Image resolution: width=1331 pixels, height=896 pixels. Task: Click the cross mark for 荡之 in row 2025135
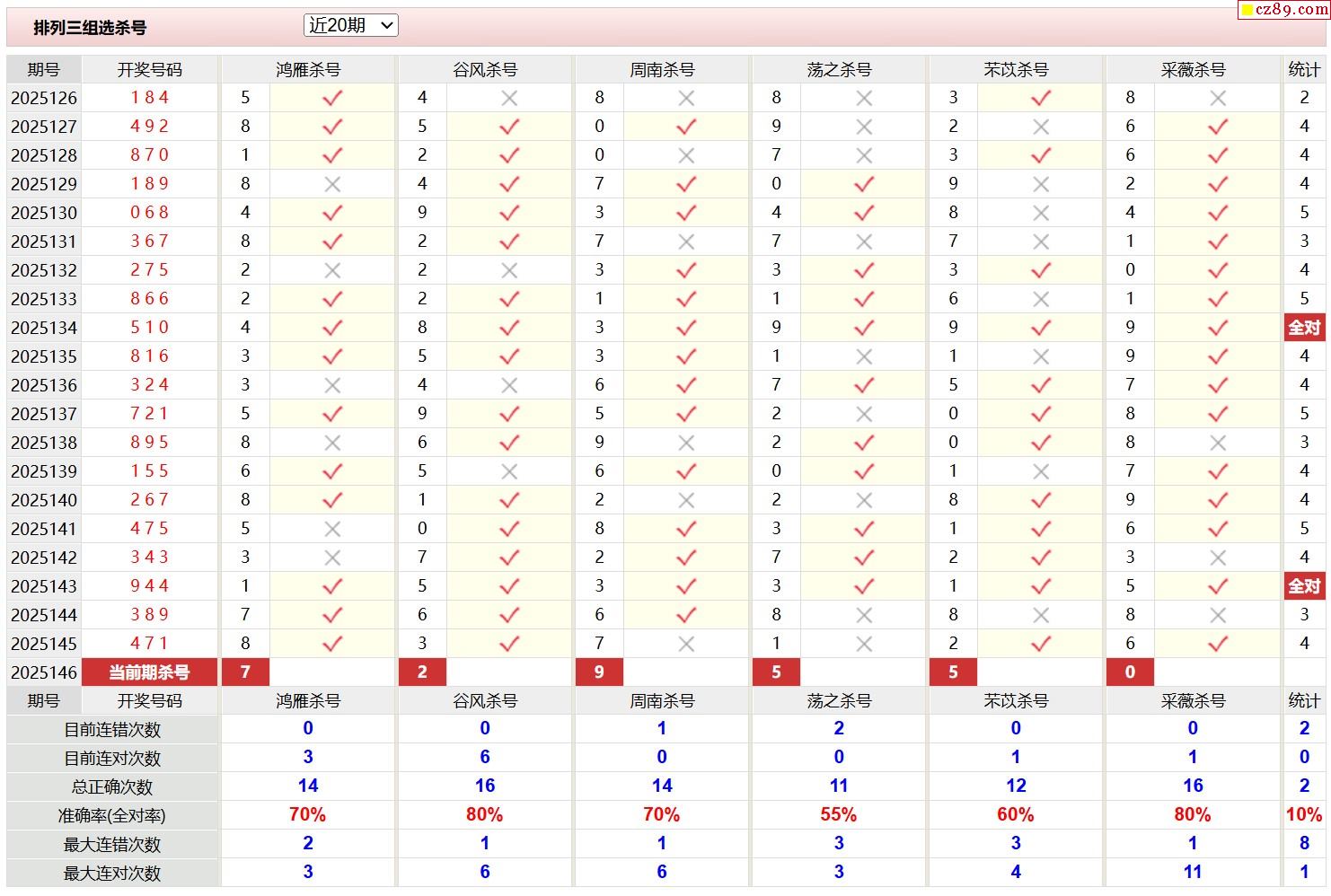[x=864, y=356]
